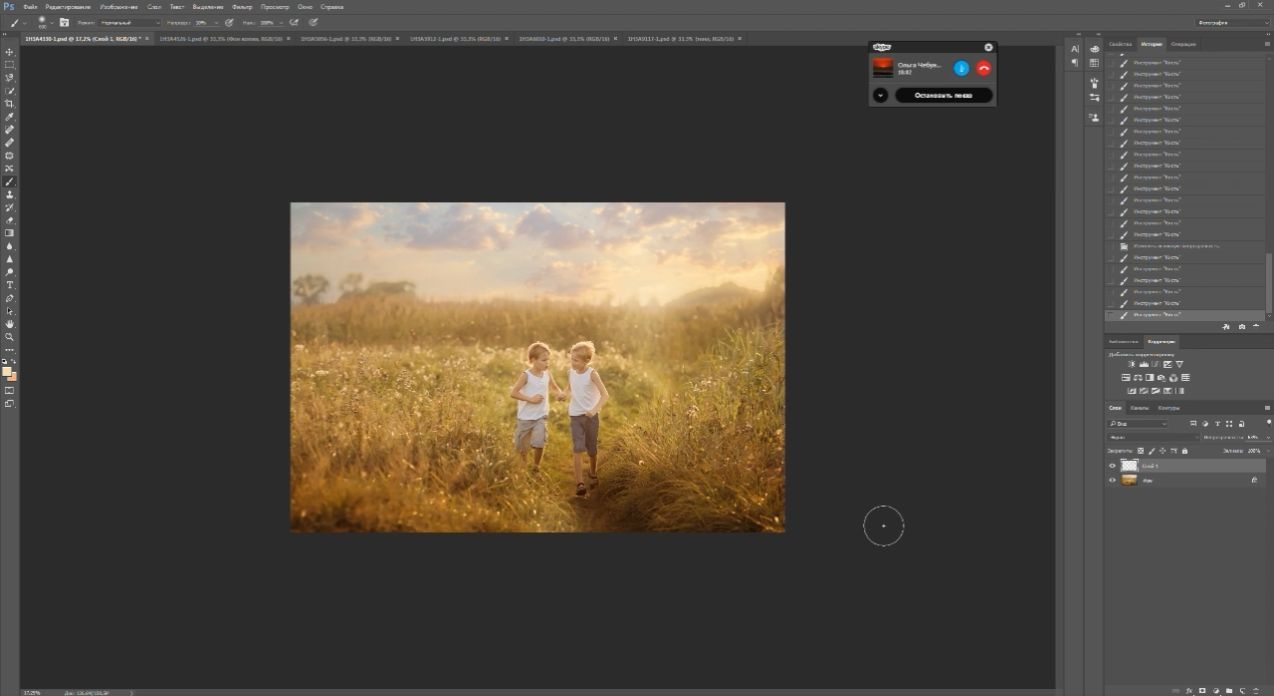The image size is (1274, 696).
Task: Hide the top layer with eye icon
Action: coord(1112,466)
